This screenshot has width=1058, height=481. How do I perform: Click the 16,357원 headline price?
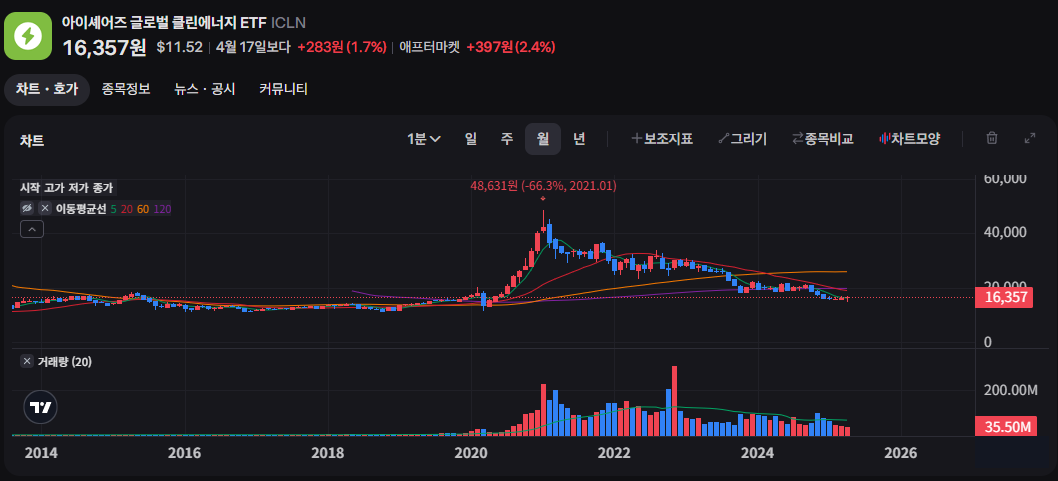105,47
